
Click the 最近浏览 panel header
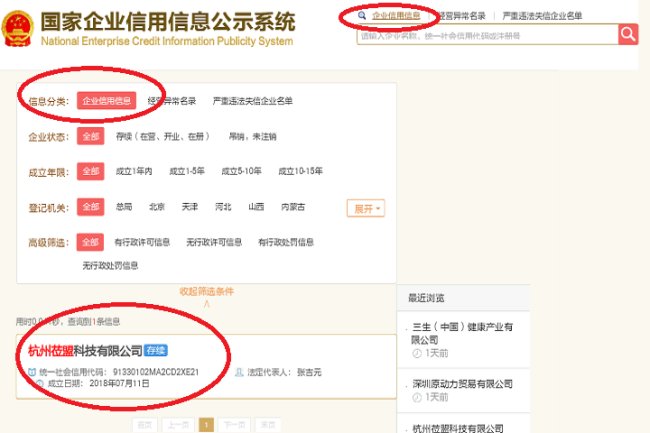click(x=463, y=298)
